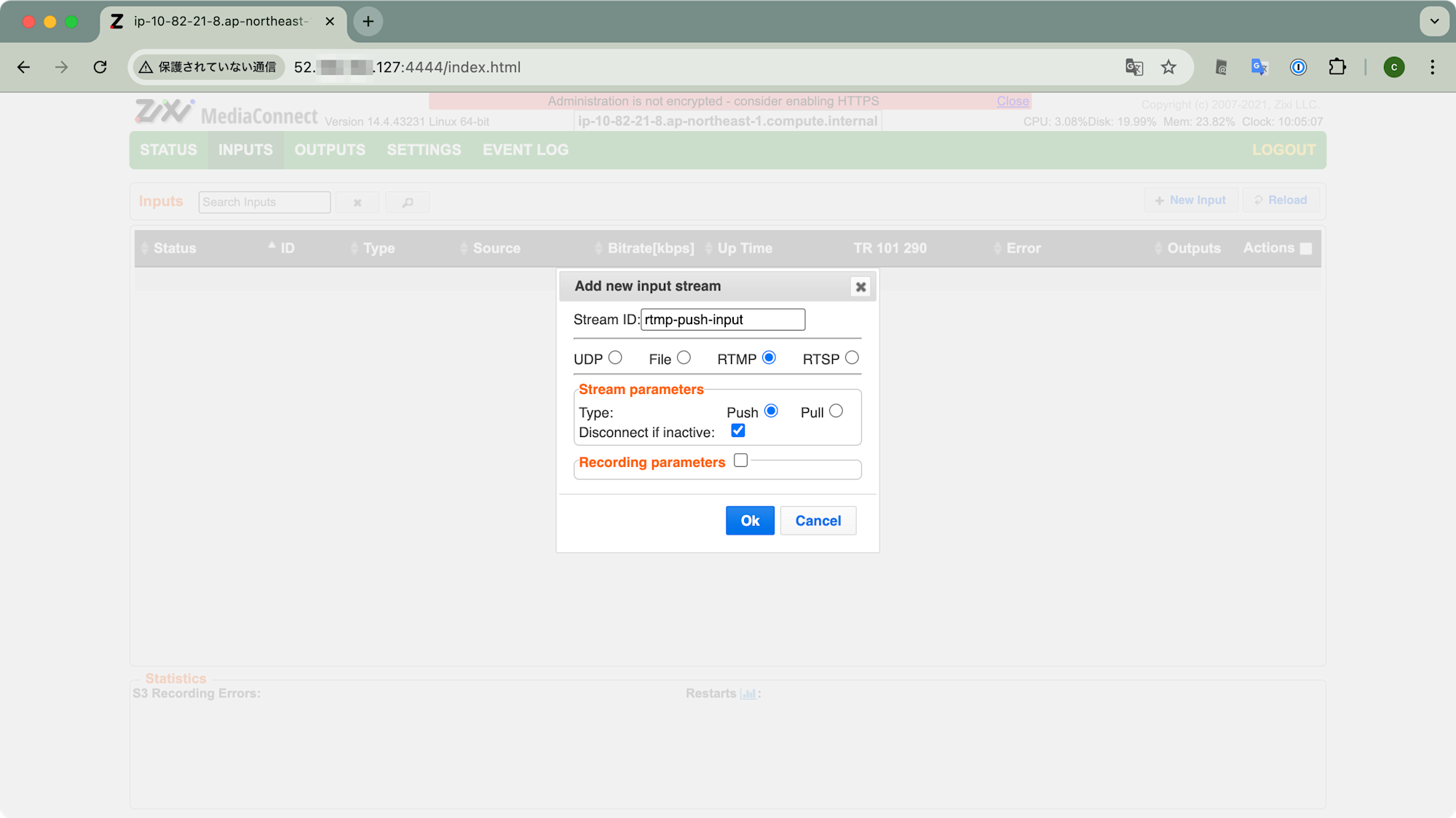Click the 1Password extension icon
Viewport: 1456px width, 818px height.
(x=1298, y=67)
